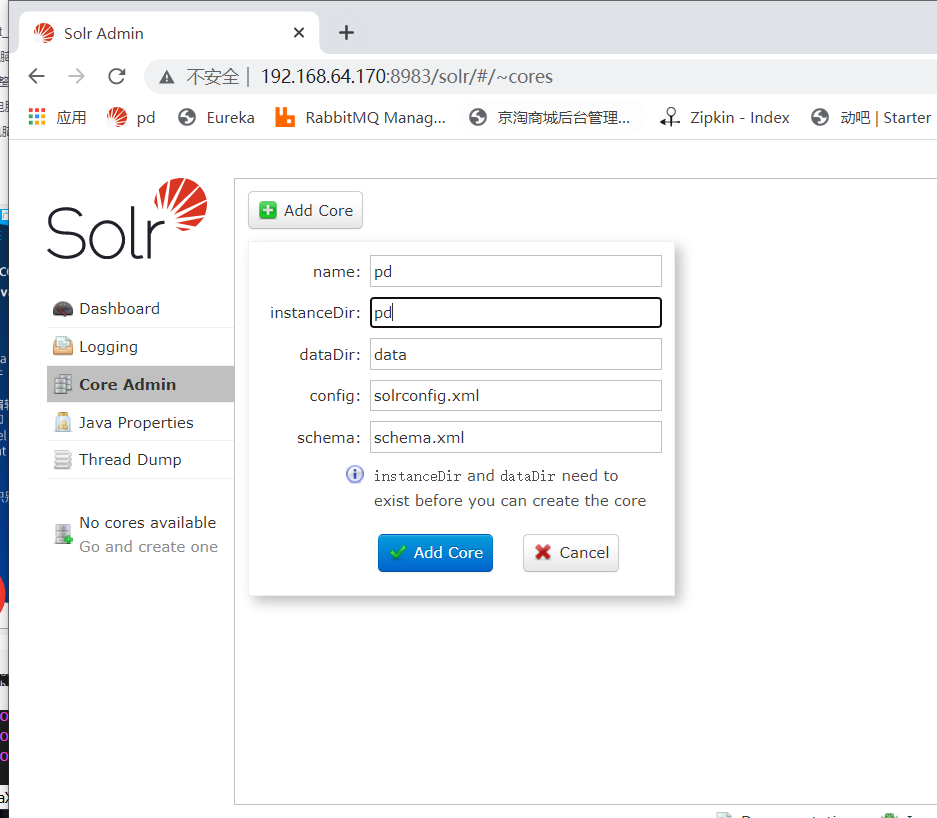Click the not secure warning icon
Image resolution: width=937 pixels, height=818 pixels.
pos(167,77)
